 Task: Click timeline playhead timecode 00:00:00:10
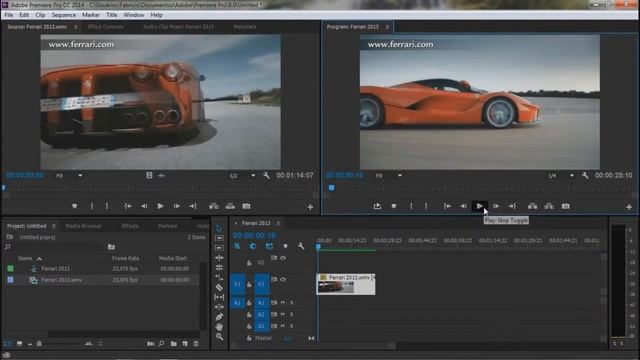(254, 236)
